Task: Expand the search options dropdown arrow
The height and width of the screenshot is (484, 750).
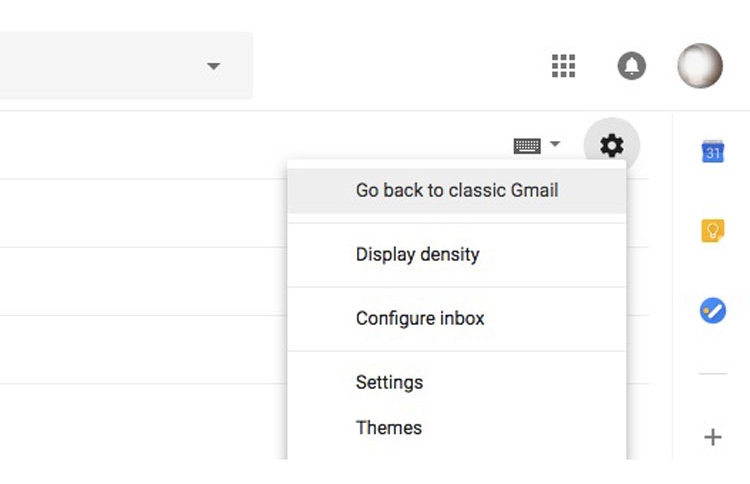Action: (x=212, y=66)
